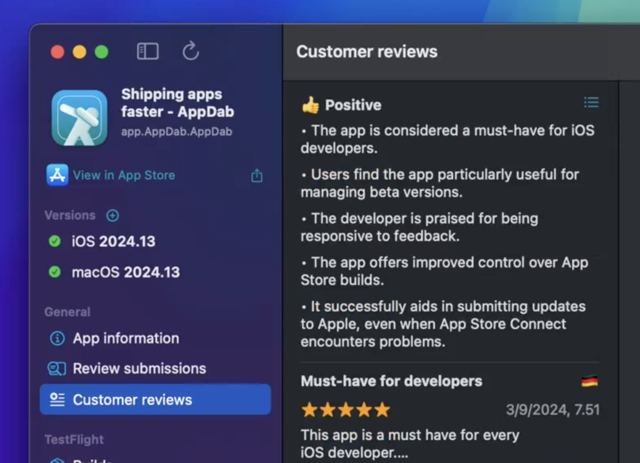Viewport: 640px width, 463px height.
Task: Maximize the window with green button
Action: coord(102,52)
